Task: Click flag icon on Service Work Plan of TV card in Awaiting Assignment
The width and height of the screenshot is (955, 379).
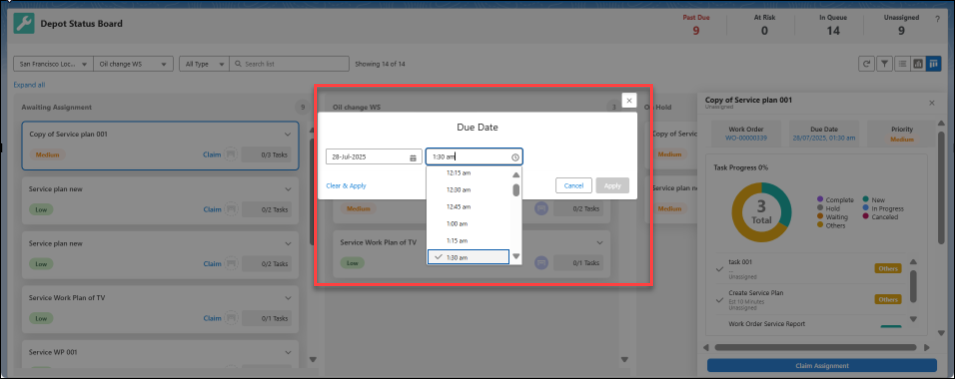Action: [x=231, y=317]
